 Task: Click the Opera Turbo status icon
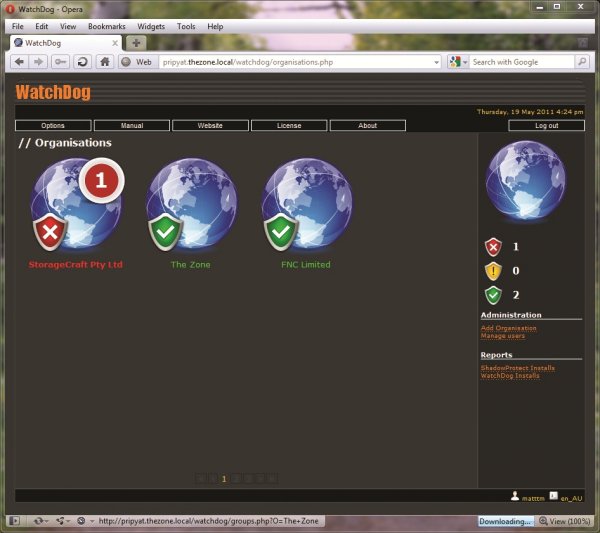pos(81,521)
